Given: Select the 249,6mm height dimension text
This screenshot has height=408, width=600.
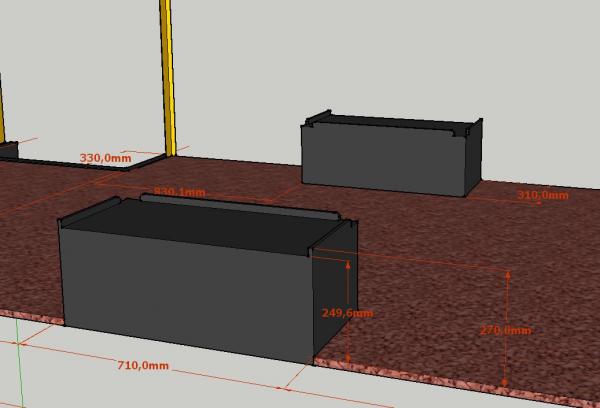Looking at the screenshot, I should click(347, 313).
